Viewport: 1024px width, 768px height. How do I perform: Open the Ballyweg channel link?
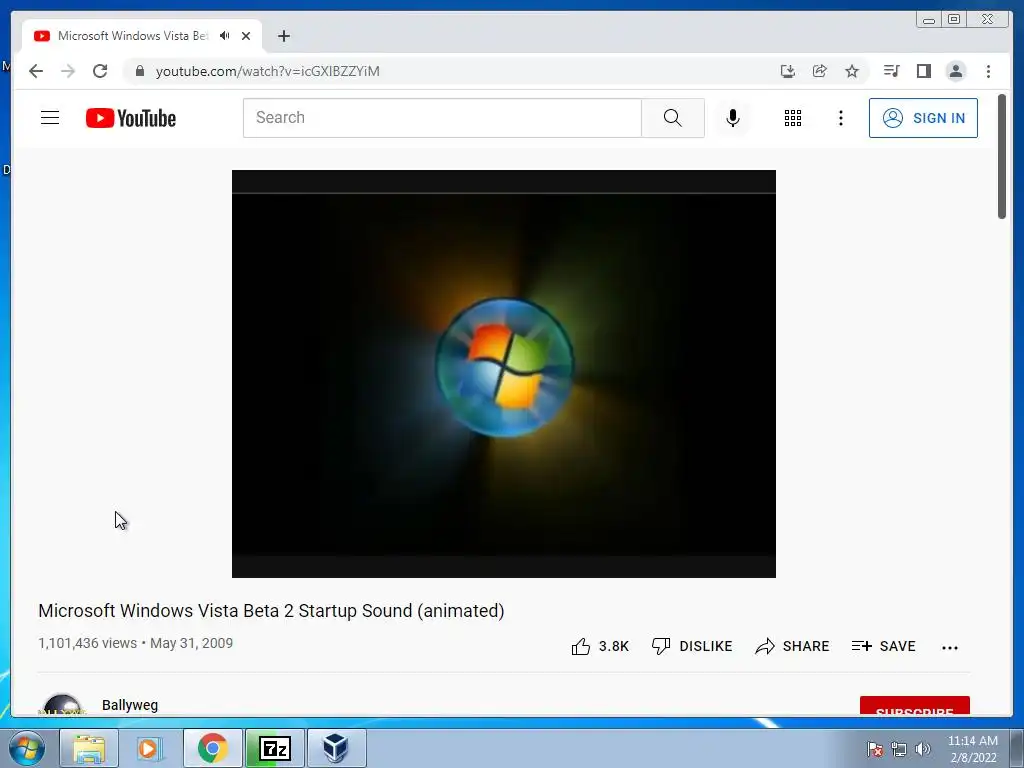[x=130, y=705]
